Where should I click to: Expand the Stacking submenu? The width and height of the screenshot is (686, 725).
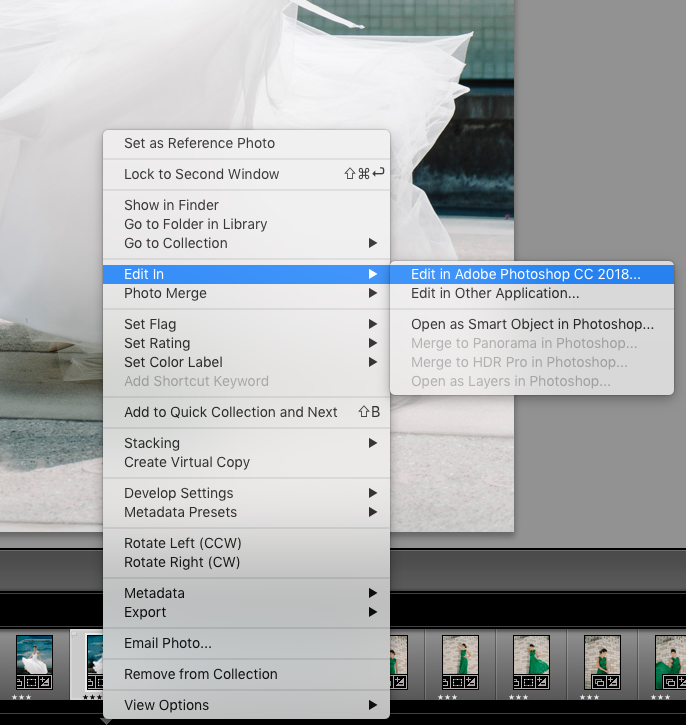pos(246,443)
